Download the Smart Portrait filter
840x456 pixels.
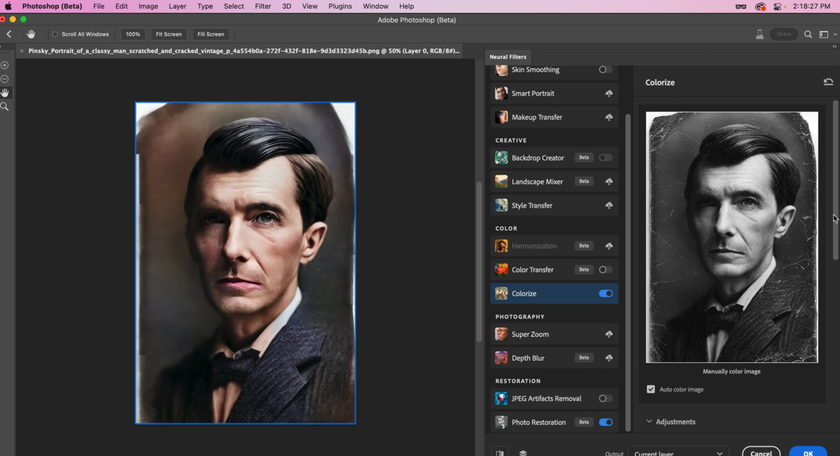click(609, 93)
